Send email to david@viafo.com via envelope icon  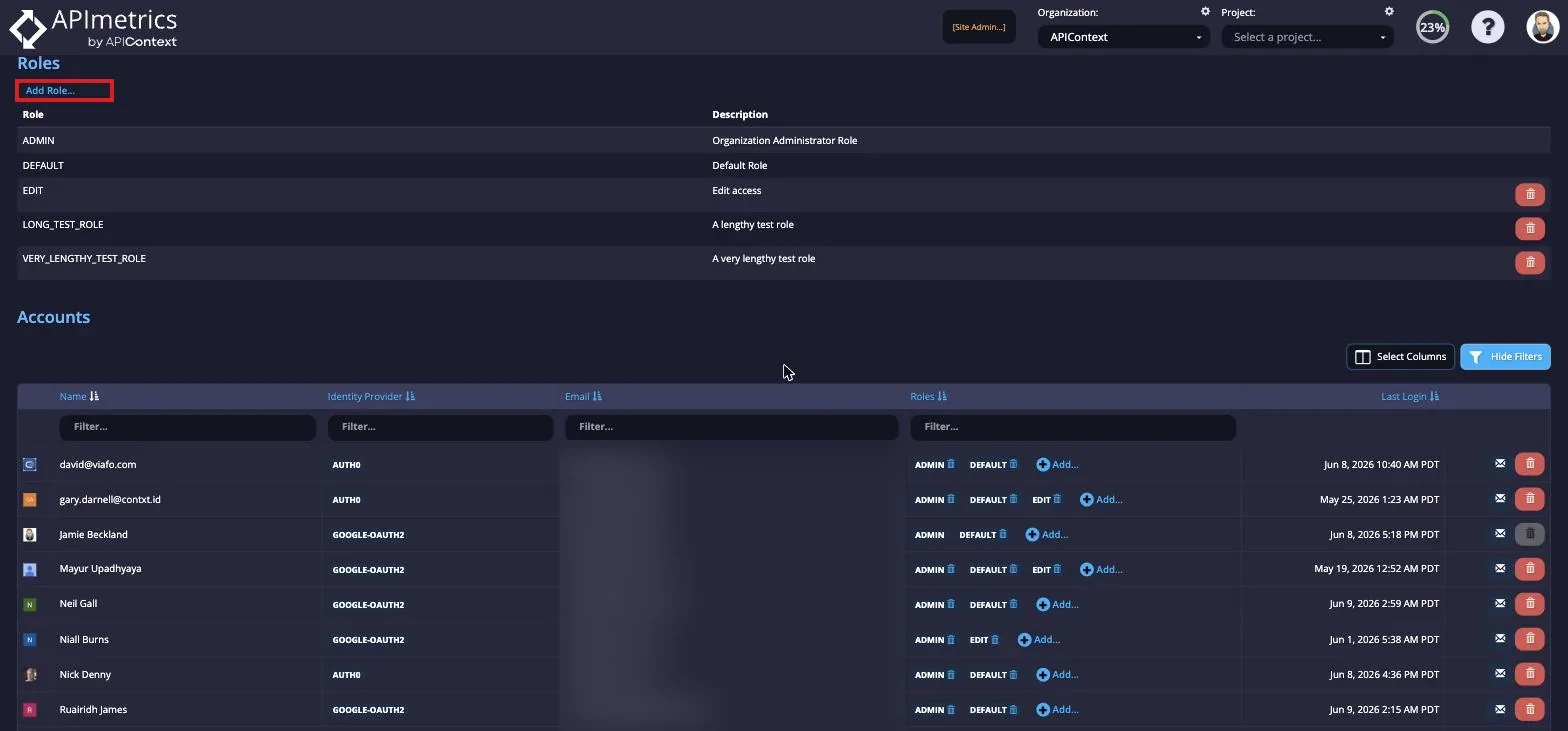tap(1499, 463)
